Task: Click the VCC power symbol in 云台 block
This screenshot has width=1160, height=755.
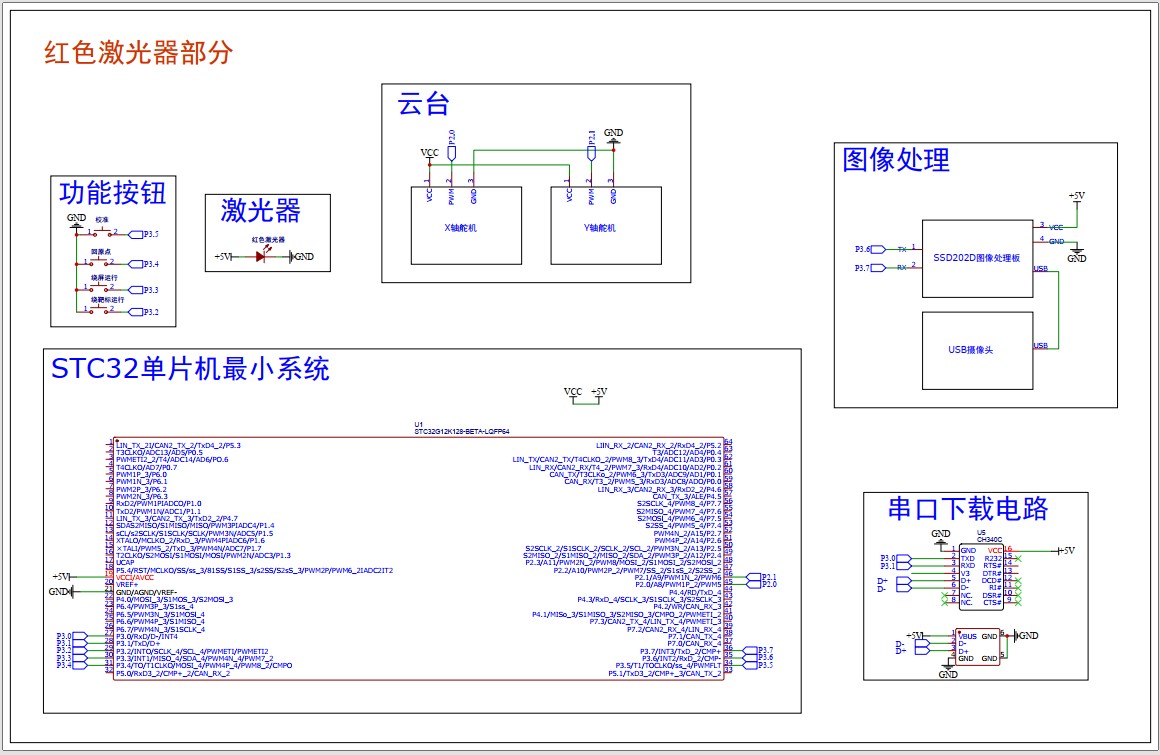Action: point(429,155)
